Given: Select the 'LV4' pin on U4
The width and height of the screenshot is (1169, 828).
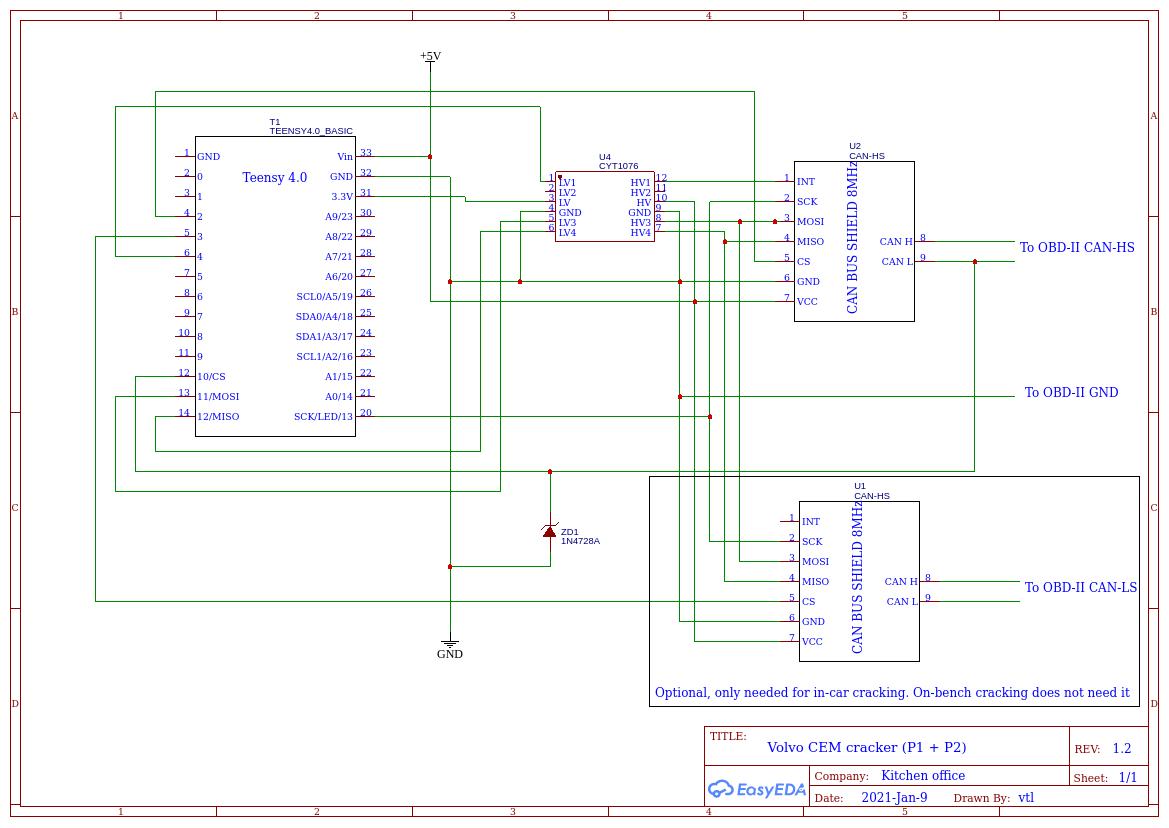Looking at the screenshot, I should (567, 233).
